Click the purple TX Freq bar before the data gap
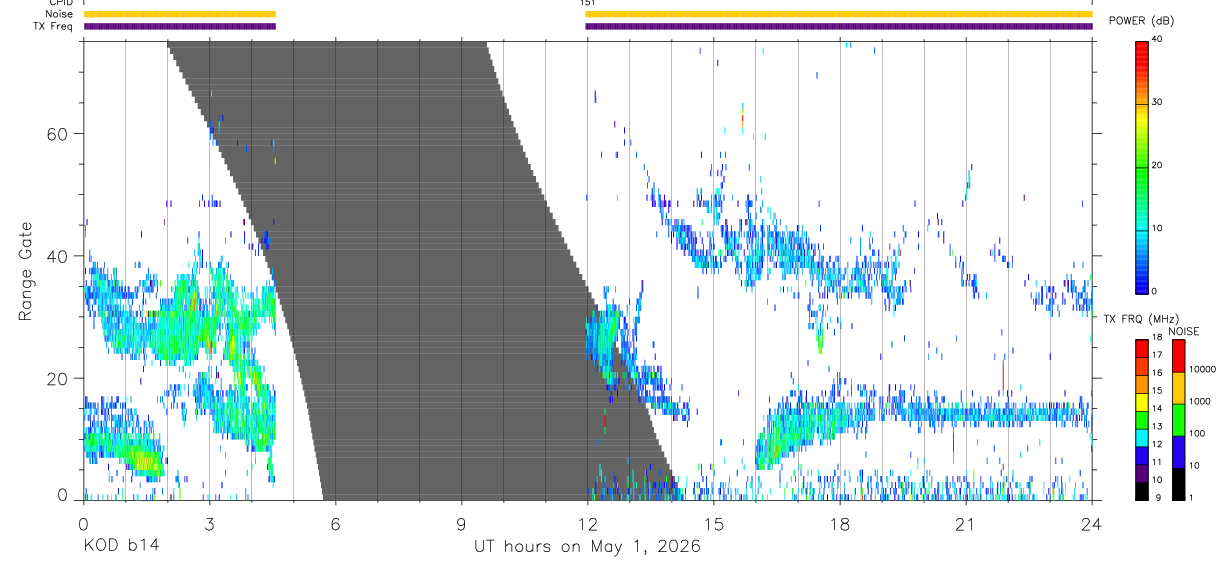The width and height of the screenshot is (1228, 567). [x=180, y=26]
